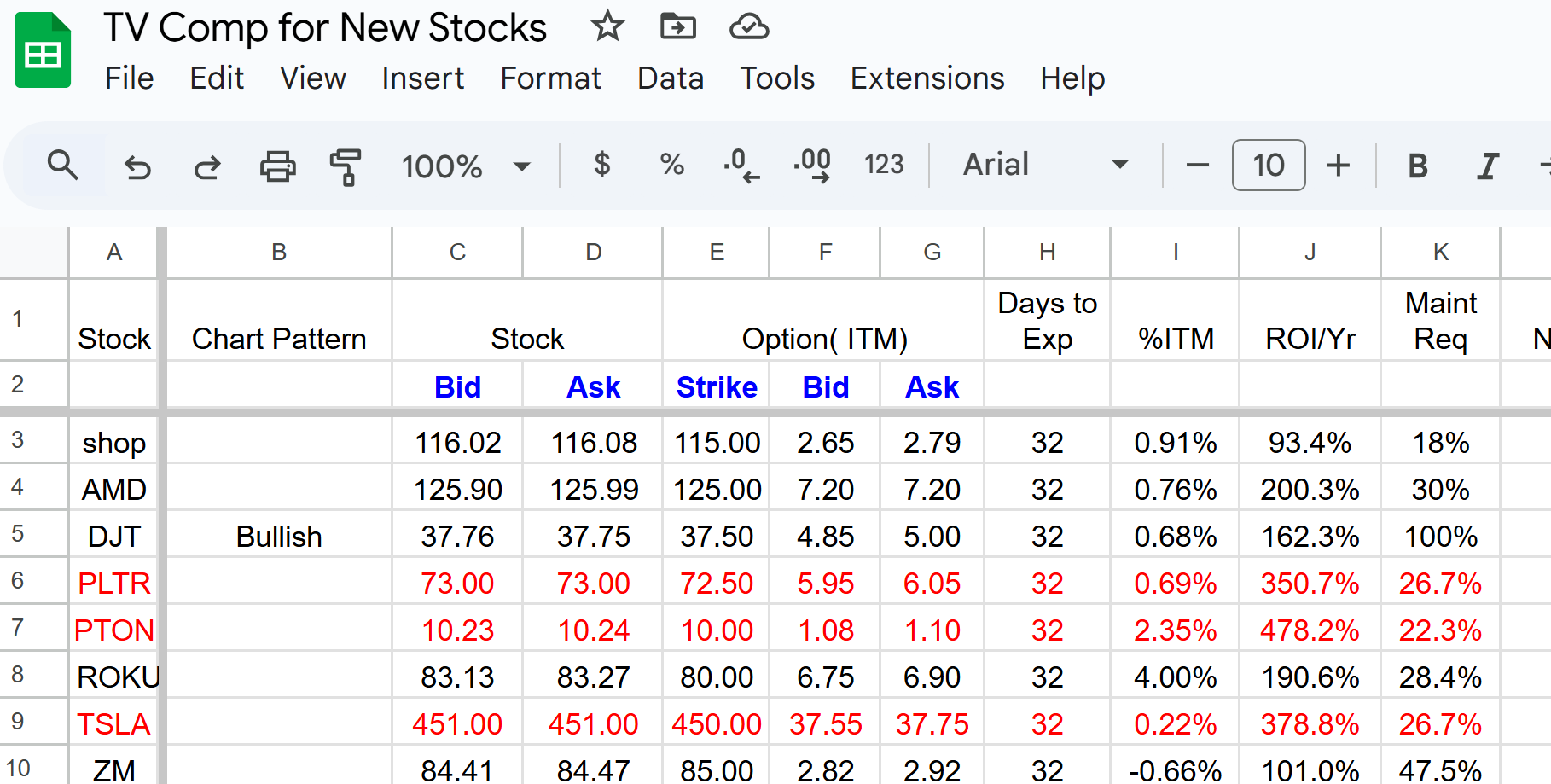Select column B header

pyautogui.click(x=279, y=252)
